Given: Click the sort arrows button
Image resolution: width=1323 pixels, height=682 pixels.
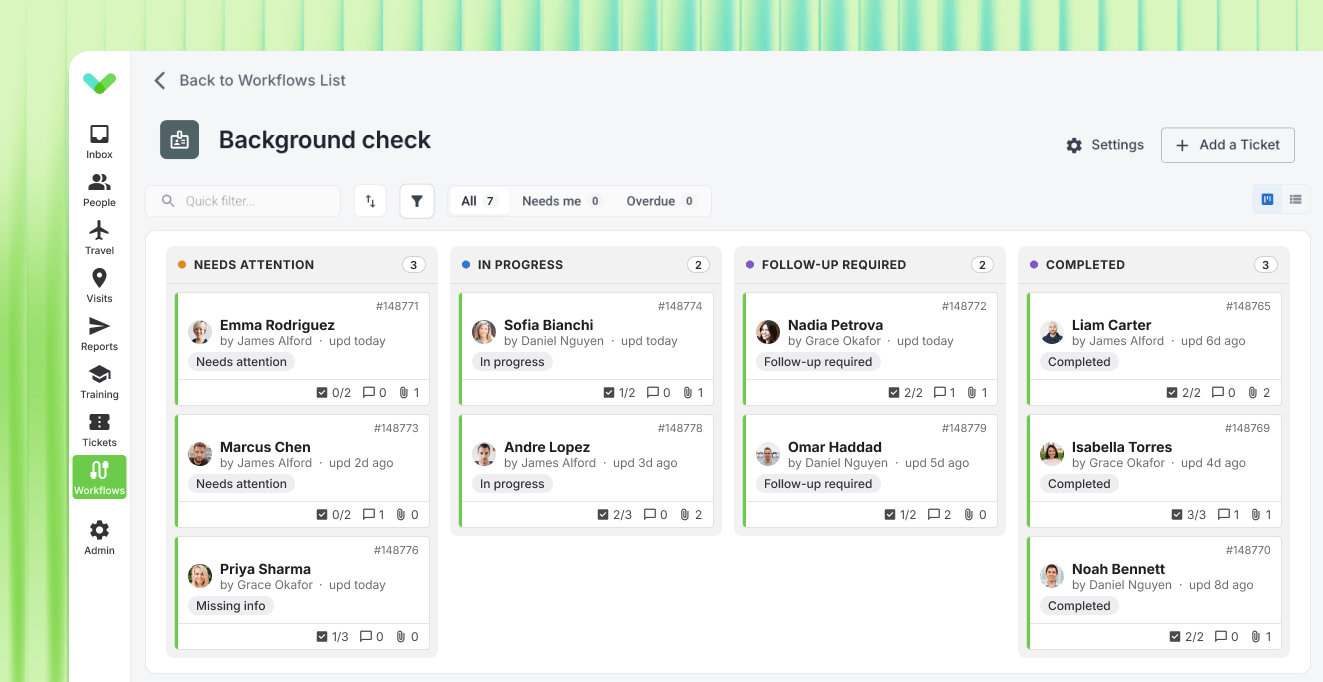Looking at the screenshot, I should pos(370,201).
